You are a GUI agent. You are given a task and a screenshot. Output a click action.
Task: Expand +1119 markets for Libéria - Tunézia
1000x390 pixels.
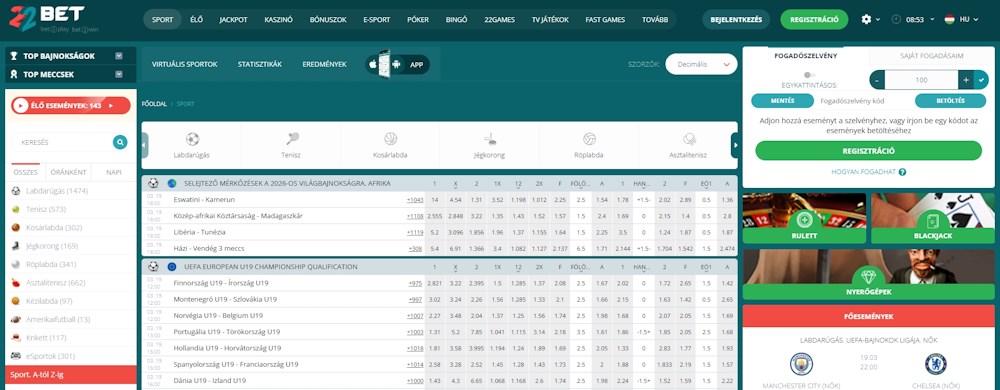(x=415, y=232)
